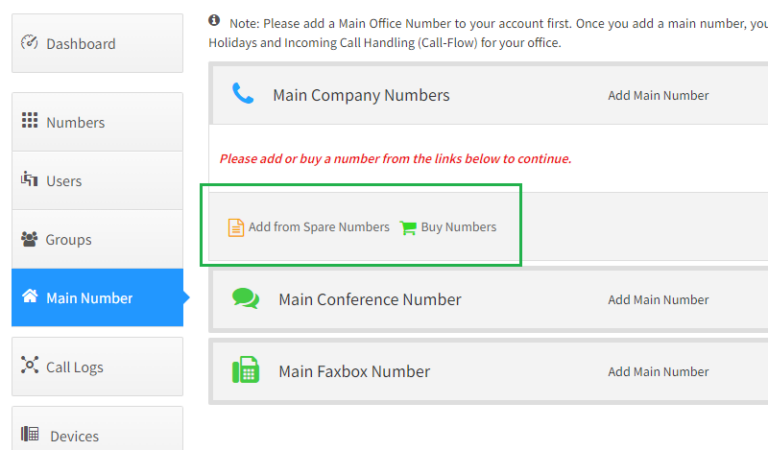Click Add from Spare Numbers link
This screenshot has width=768, height=450.
(x=319, y=227)
